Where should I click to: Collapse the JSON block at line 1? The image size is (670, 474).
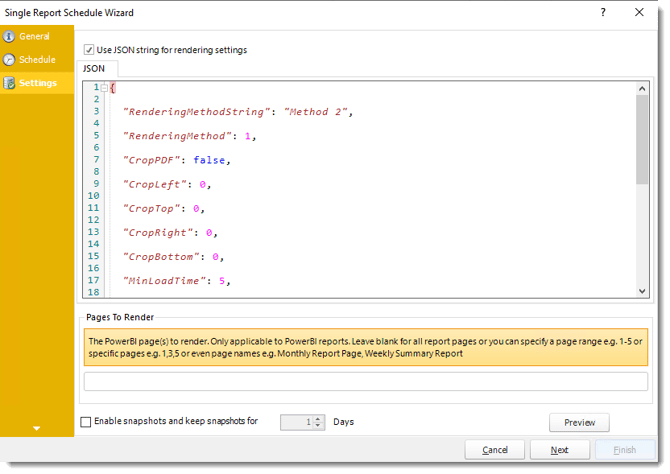(x=104, y=88)
